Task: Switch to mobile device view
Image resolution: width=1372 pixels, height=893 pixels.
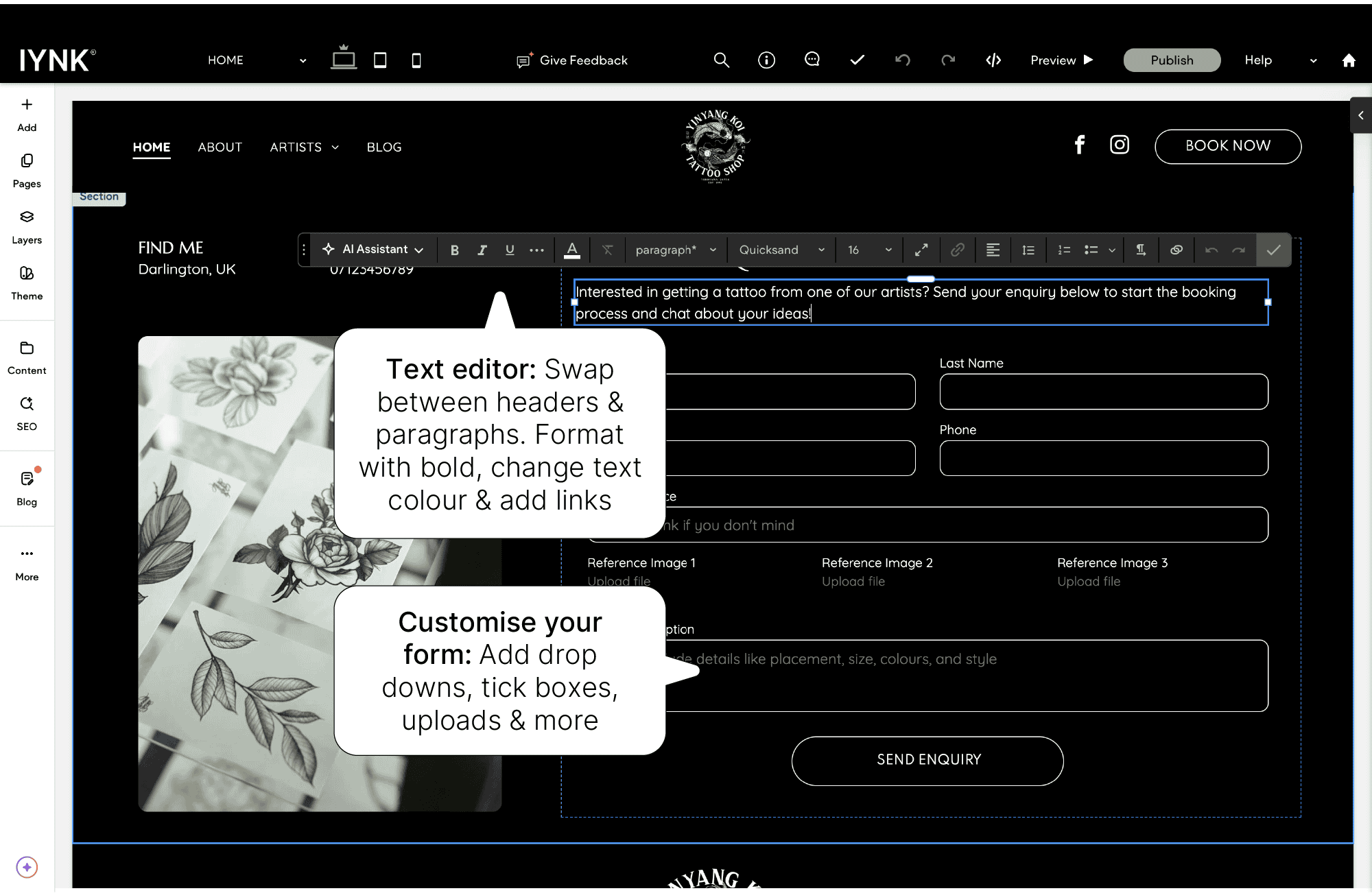Action: click(x=416, y=60)
